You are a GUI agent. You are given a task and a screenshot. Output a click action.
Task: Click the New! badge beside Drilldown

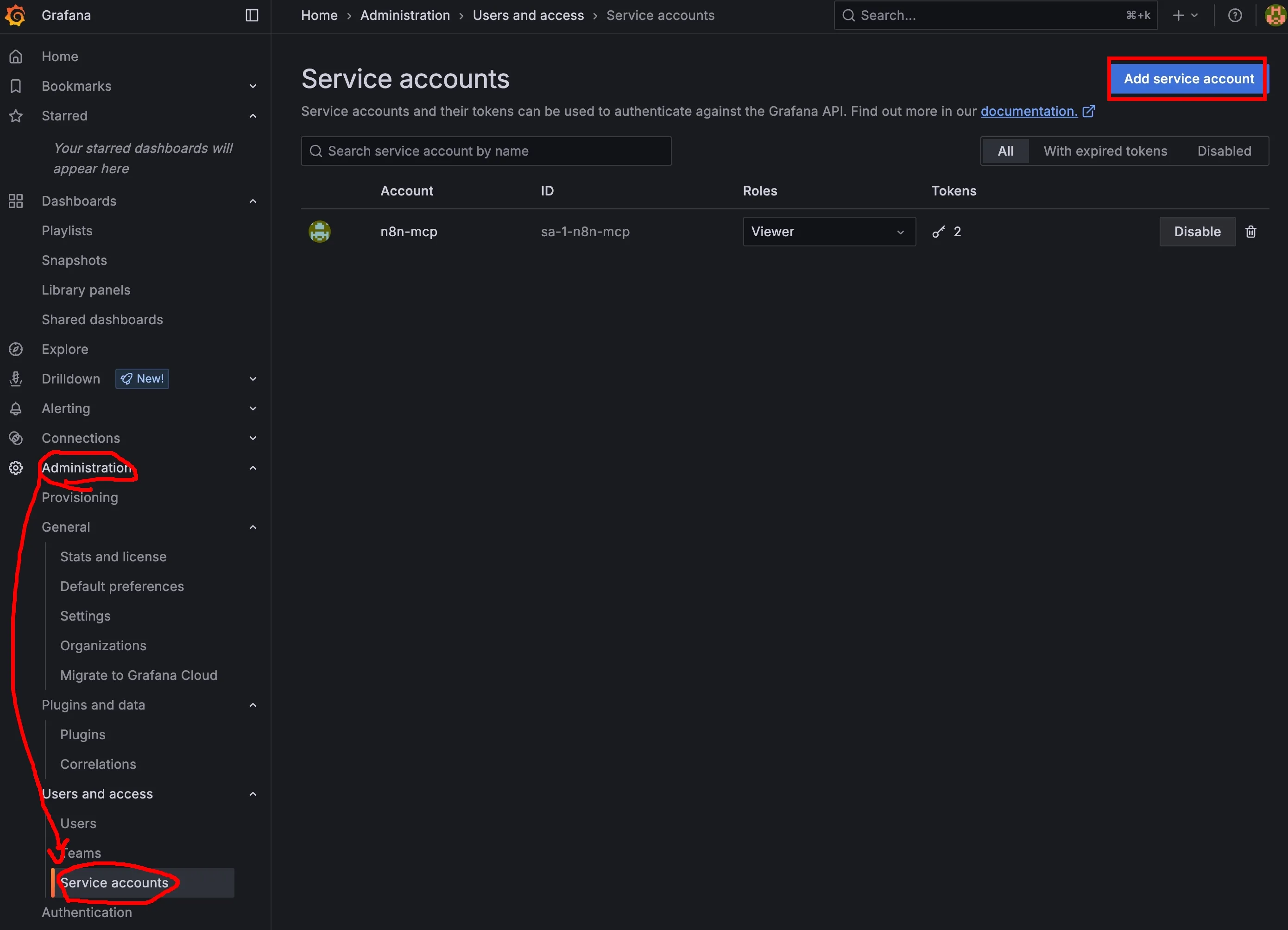tap(142, 379)
